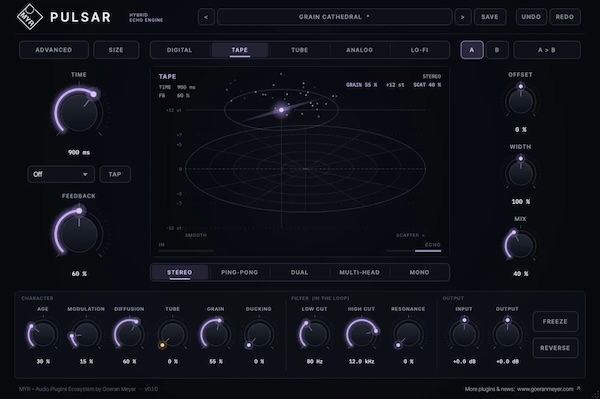Click the Age knob
600x399 pixels.
(42, 334)
